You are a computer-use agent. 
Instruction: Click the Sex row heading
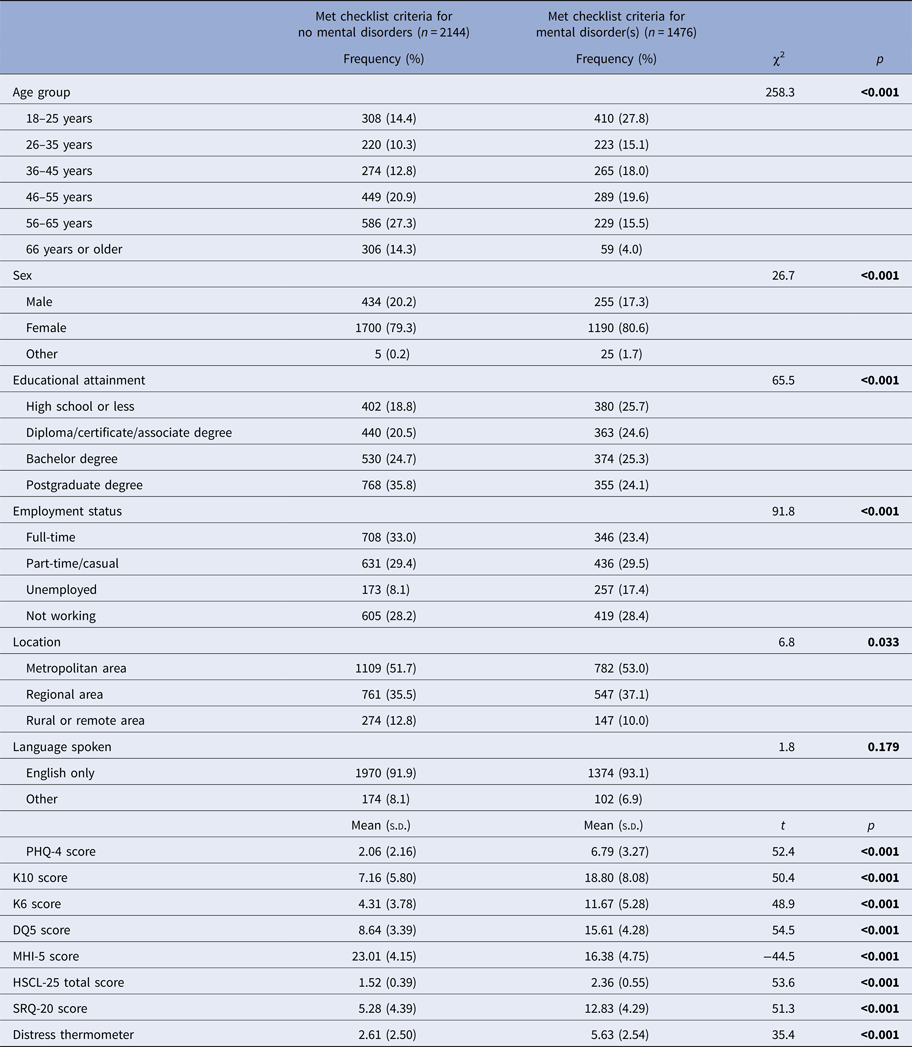(x=22, y=275)
